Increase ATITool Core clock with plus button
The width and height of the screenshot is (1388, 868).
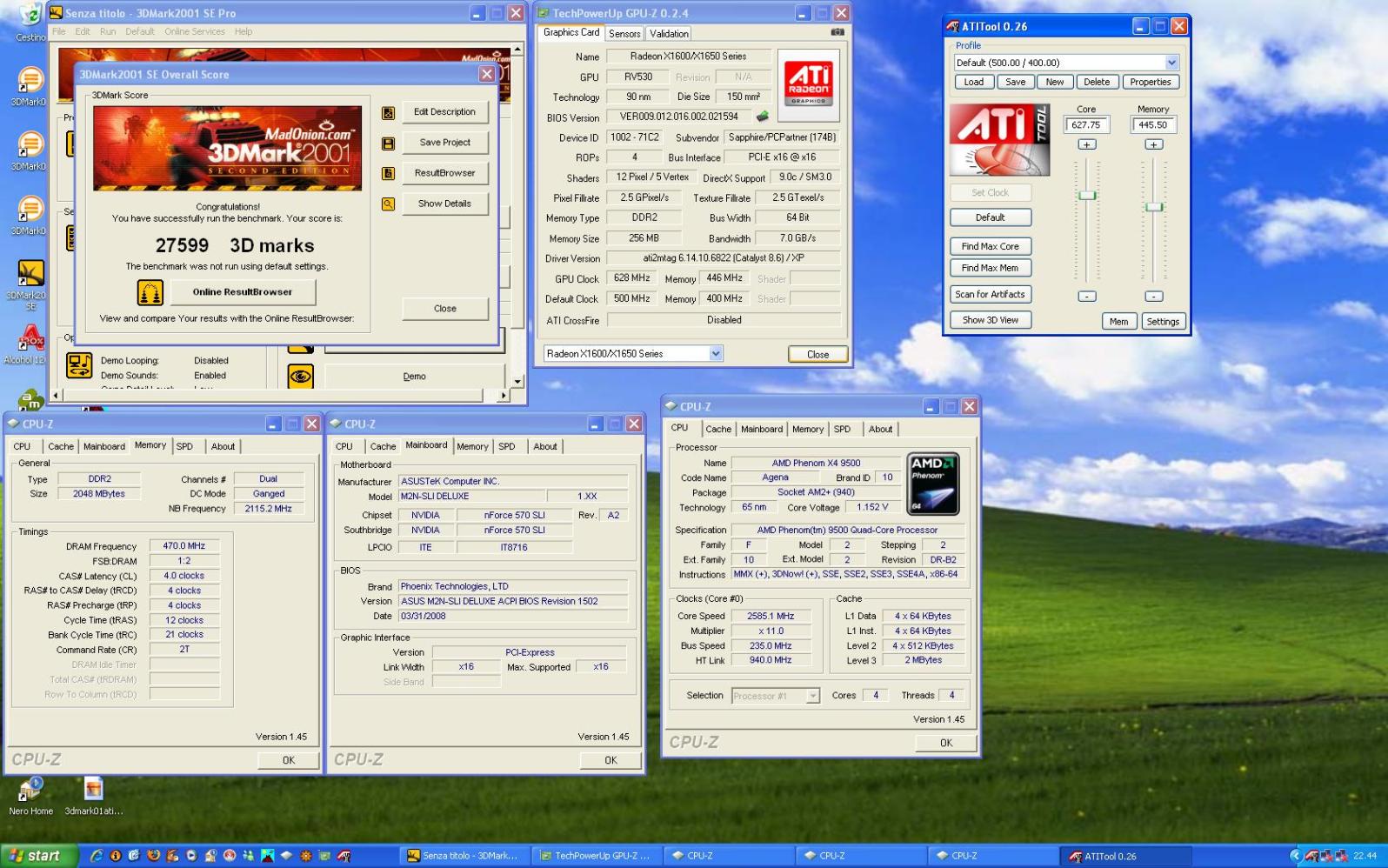[x=1087, y=144]
